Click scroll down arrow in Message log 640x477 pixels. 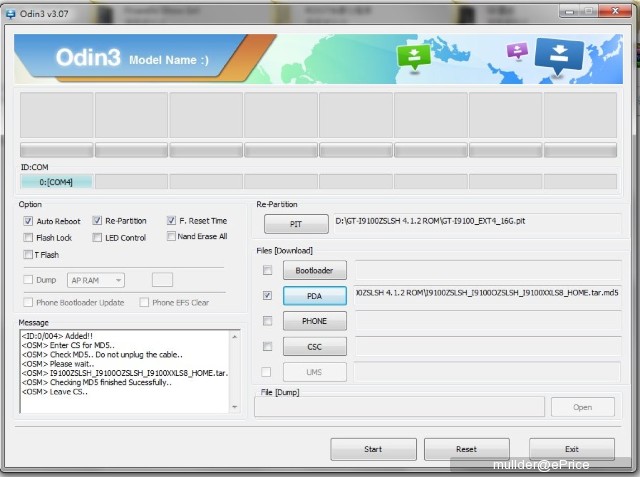pyautogui.click(x=235, y=407)
